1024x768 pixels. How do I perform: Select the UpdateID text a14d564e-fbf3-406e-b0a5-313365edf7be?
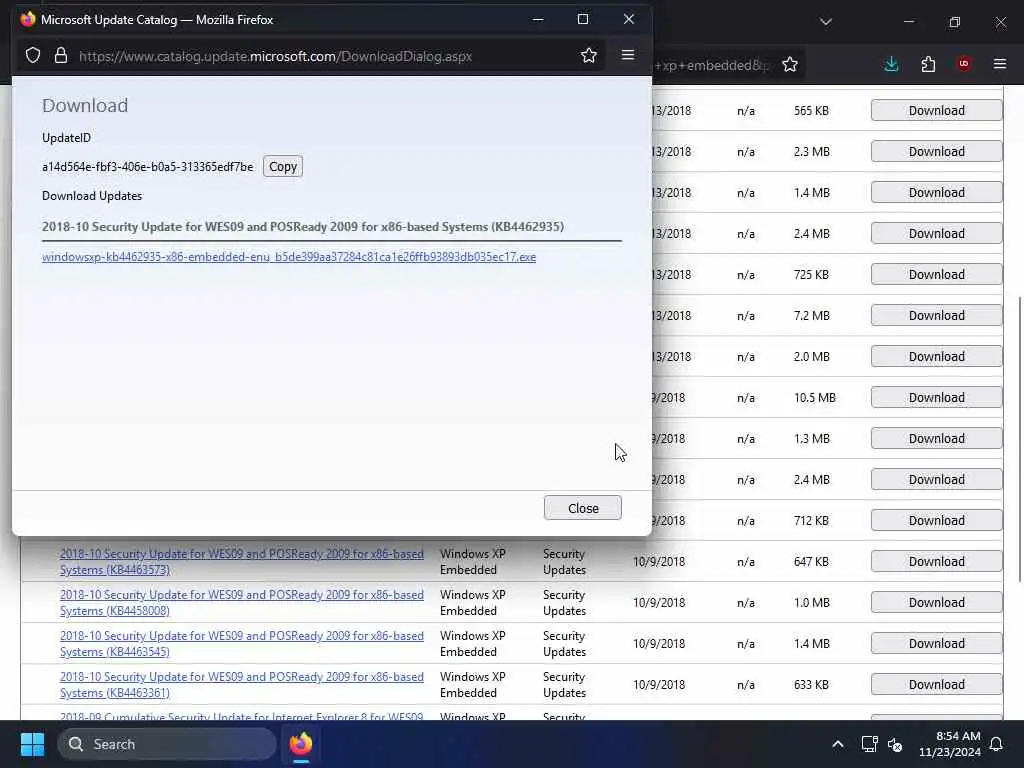click(x=148, y=167)
